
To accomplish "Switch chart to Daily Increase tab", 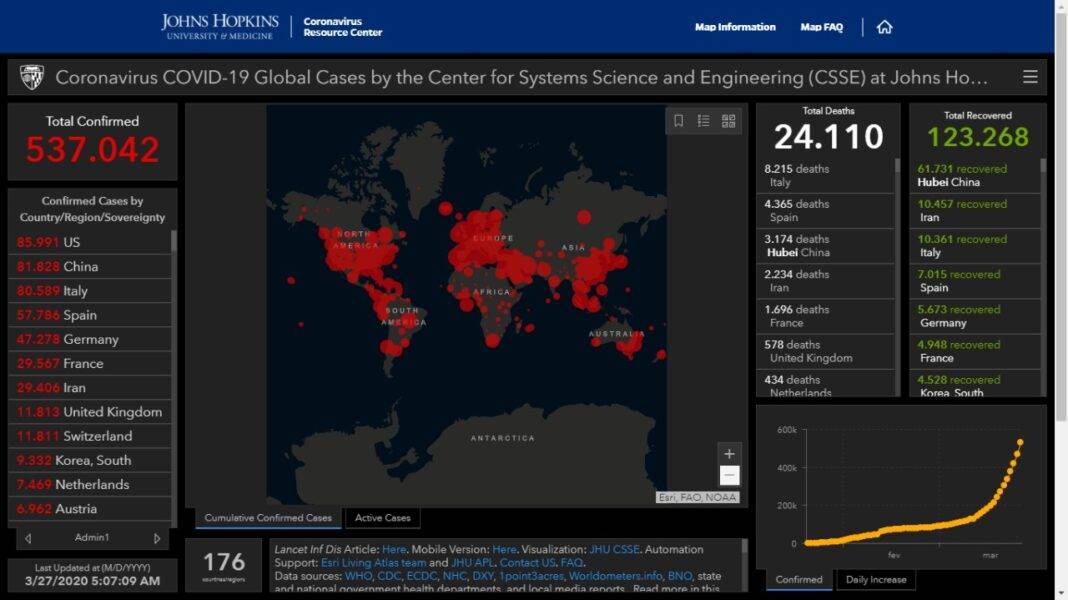I will 876,579.
